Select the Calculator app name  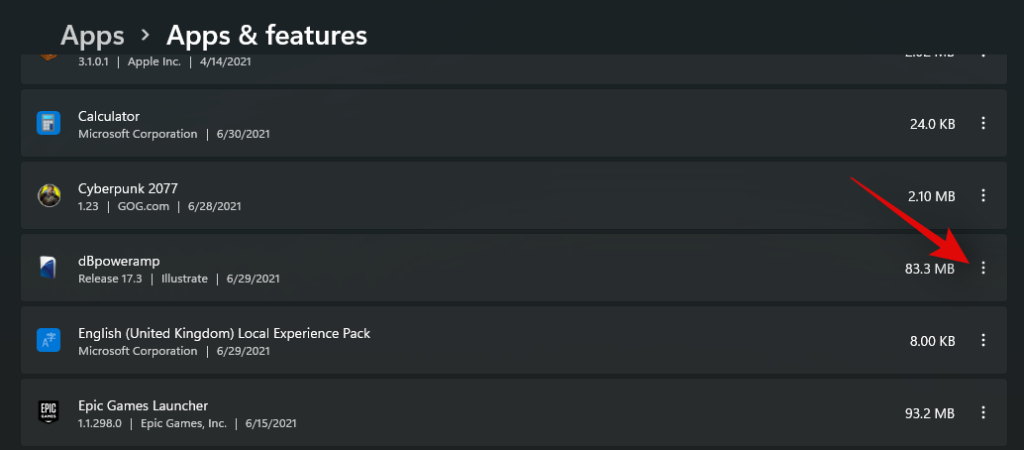pyautogui.click(x=108, y=116)
